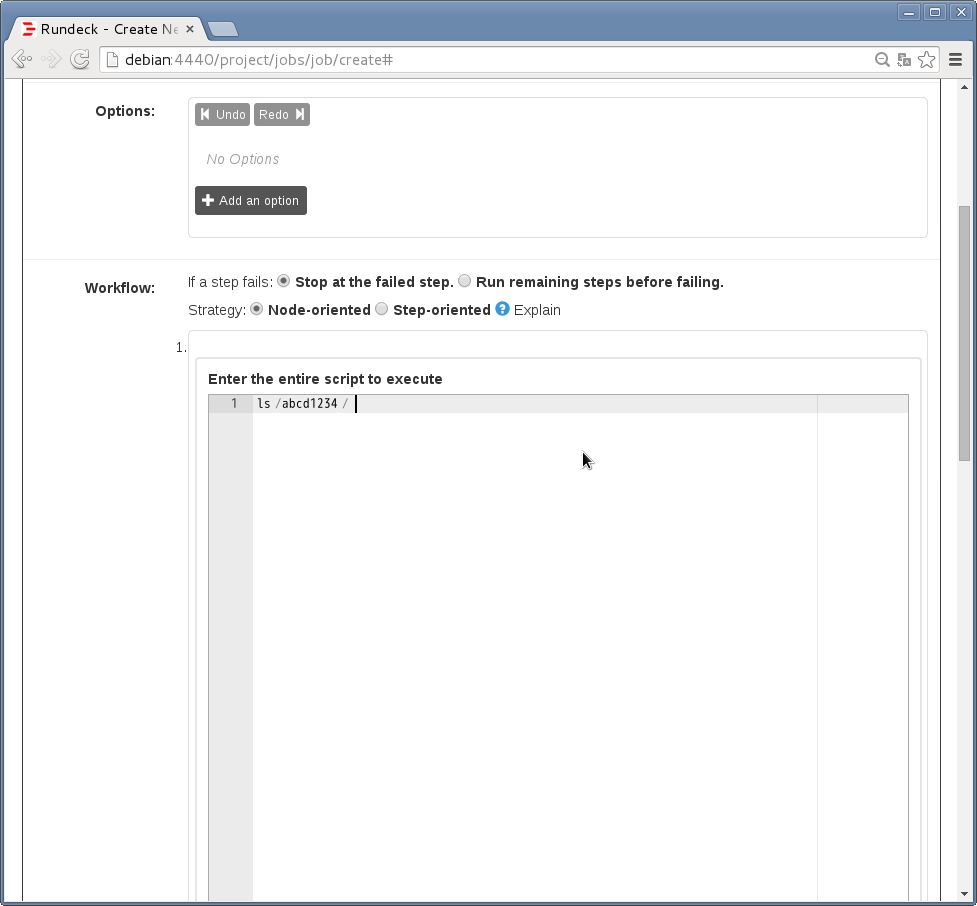The width and height of the screenshot is (977, 906).
Task: Click line number 1 in the gutter
Action: point(234,404)
